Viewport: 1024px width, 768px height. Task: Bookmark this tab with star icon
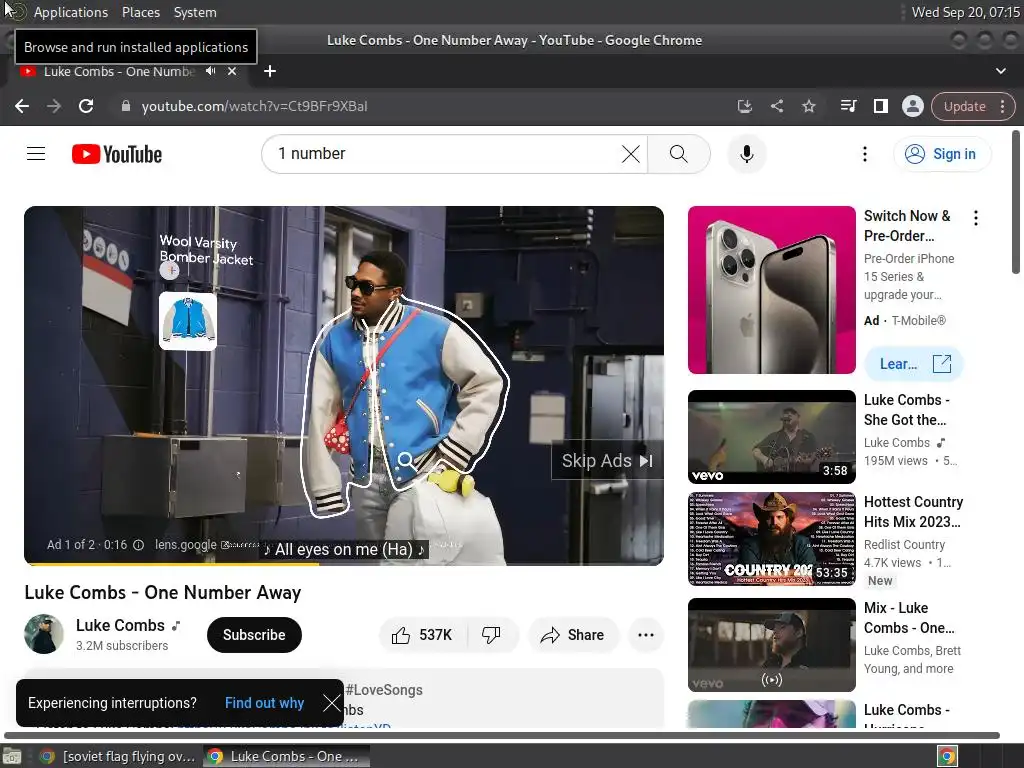pyautogui.click(x=808, y=106)
